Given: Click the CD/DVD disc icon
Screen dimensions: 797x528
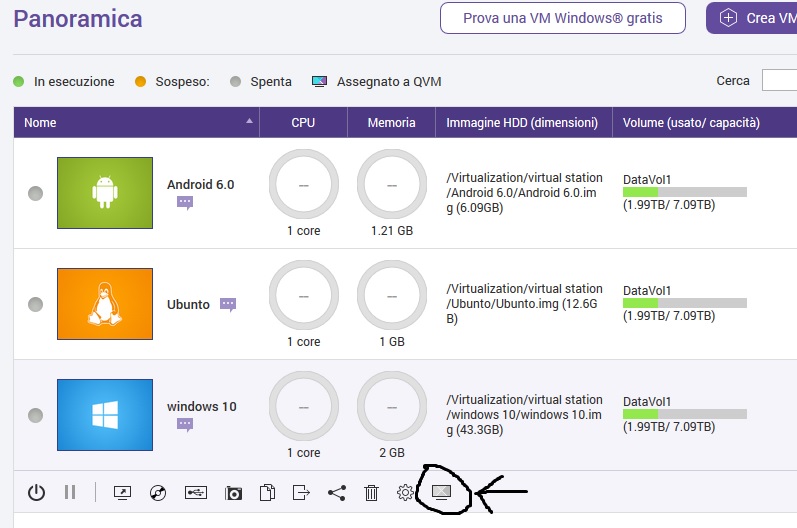Looking at the screenshot, I should (157, 492).
